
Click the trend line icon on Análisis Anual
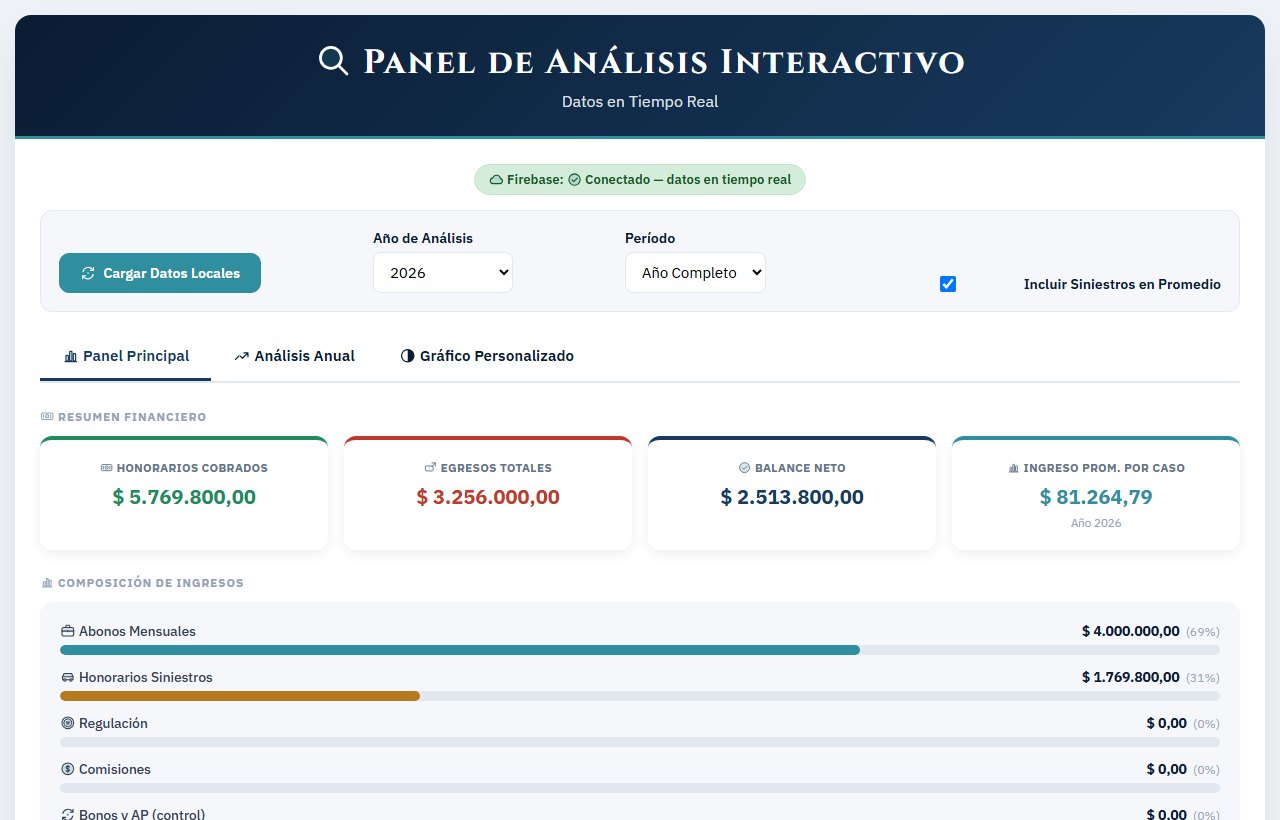pyautogui.click(x=242, y=356)
